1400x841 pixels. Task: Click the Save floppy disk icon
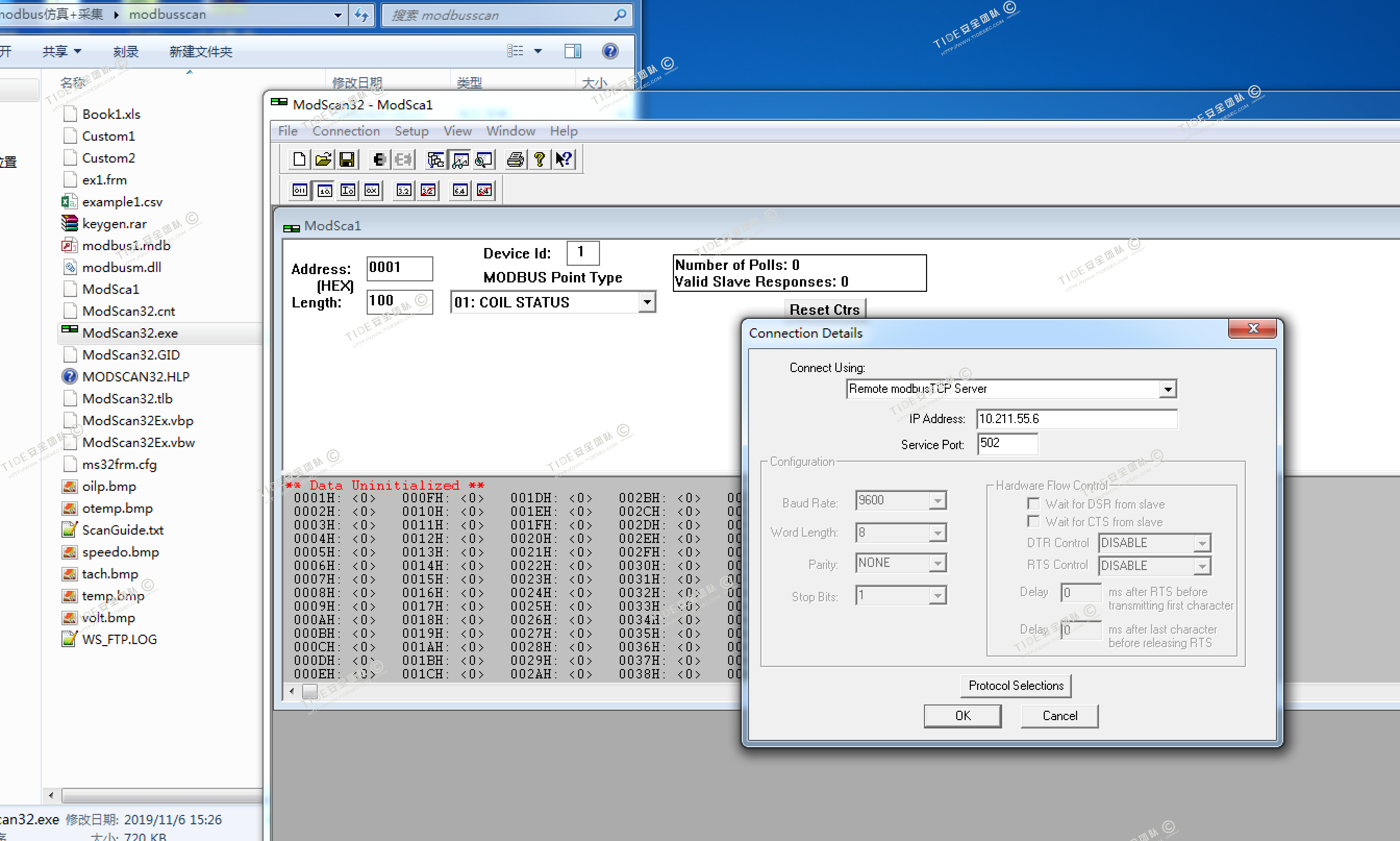(347, 160)
